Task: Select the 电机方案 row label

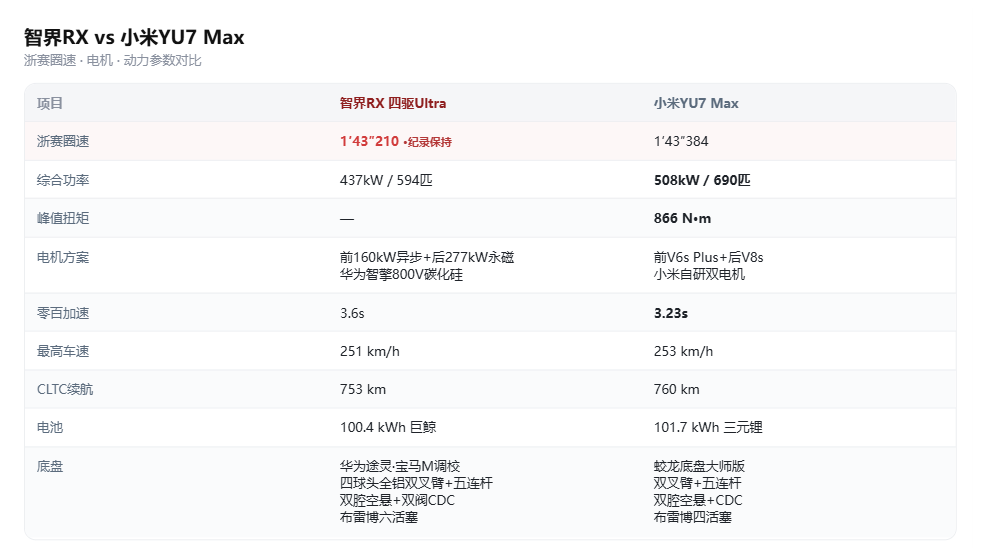Action: coord(63,257)
